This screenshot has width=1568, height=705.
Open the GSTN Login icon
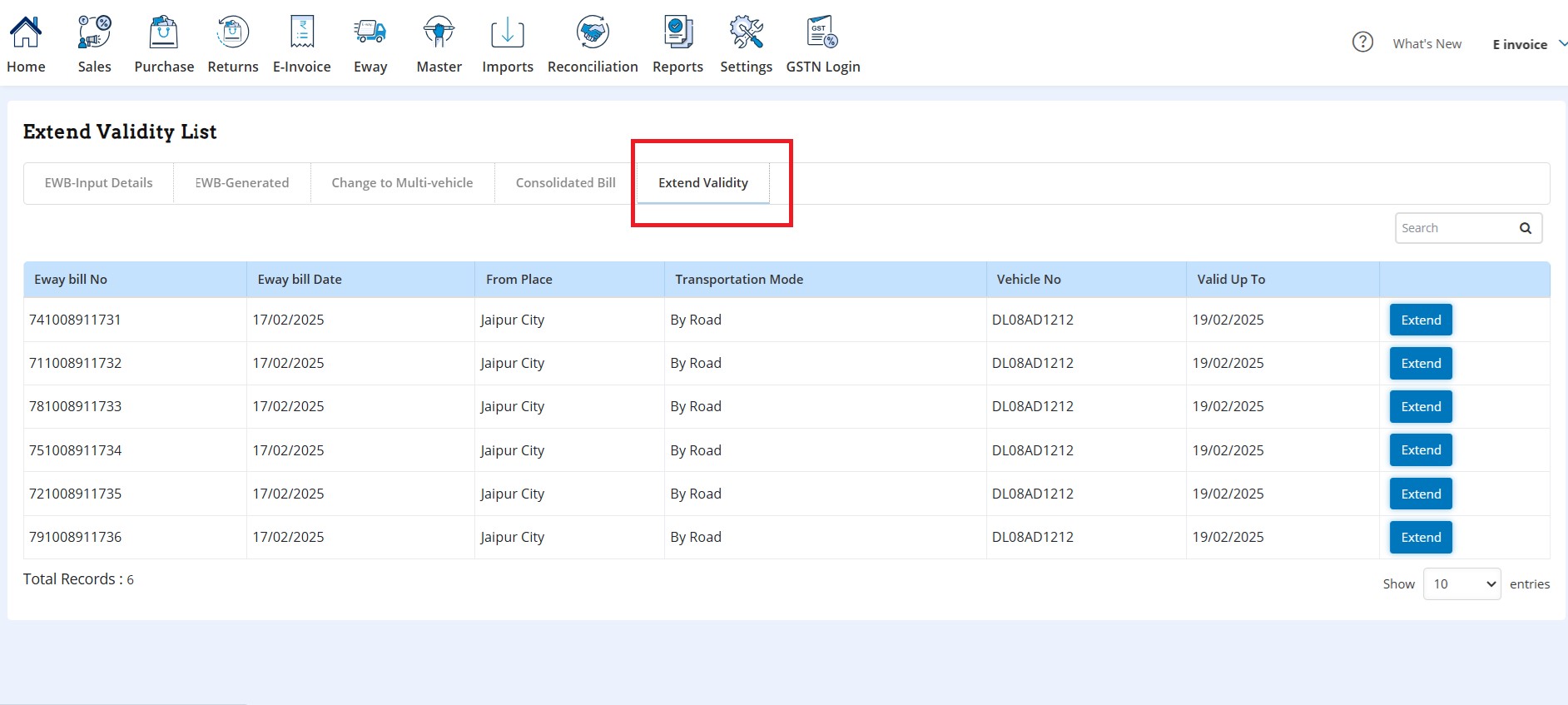point(823,32)
